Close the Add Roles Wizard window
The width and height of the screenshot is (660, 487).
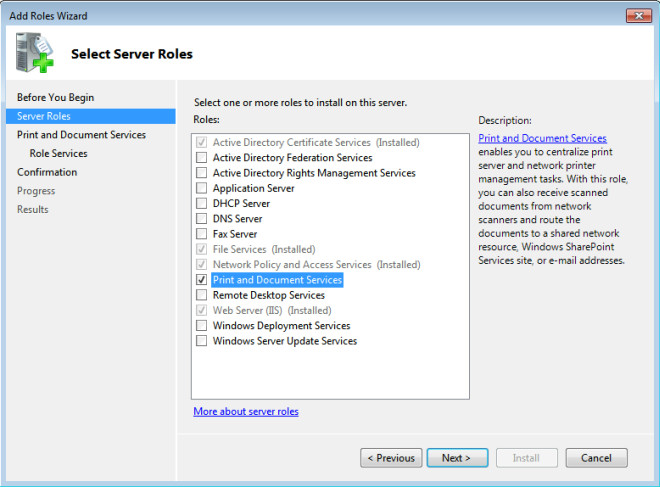(639, 16)
